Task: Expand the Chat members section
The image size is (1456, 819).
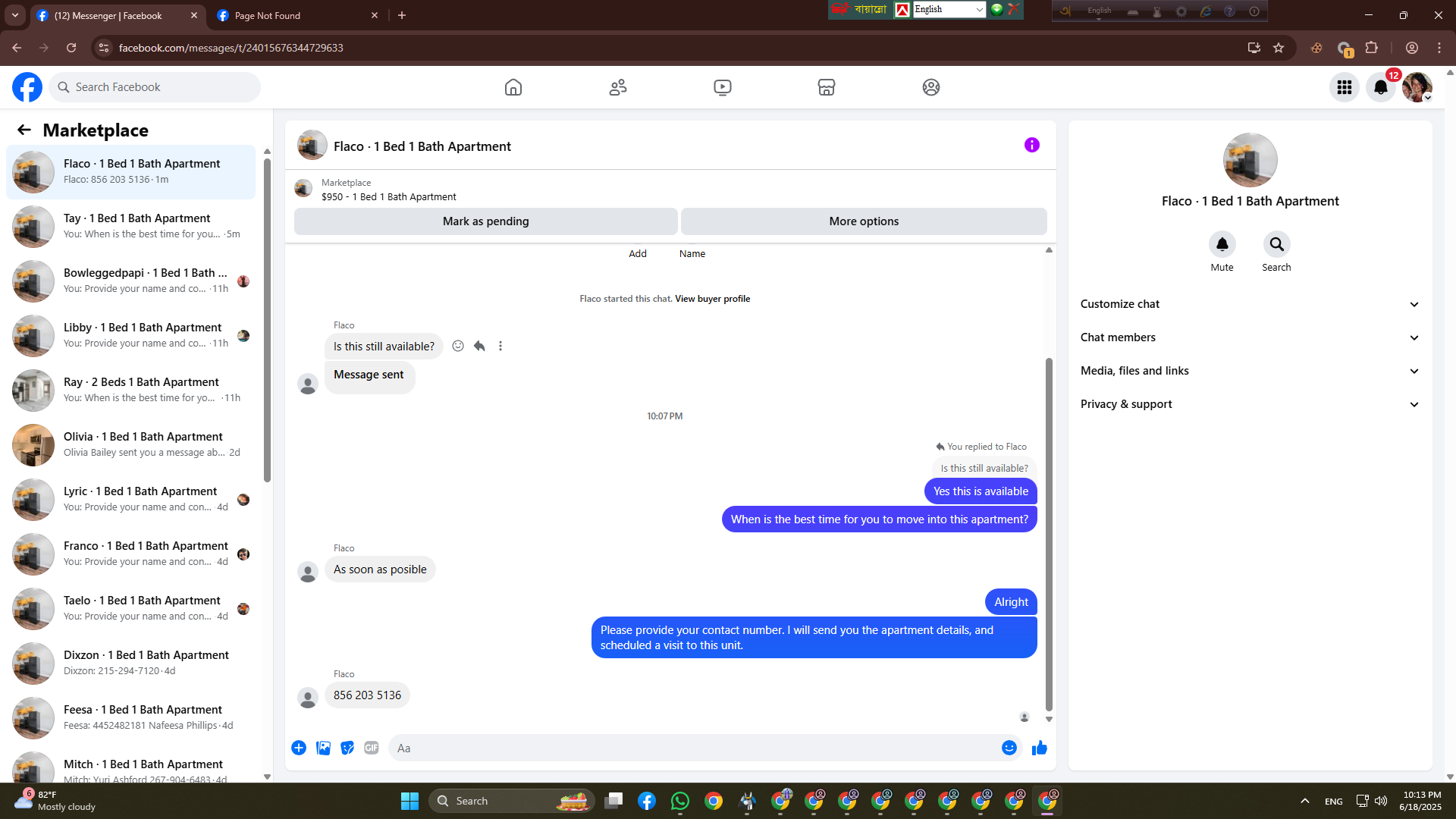Action: point(1250,337)
